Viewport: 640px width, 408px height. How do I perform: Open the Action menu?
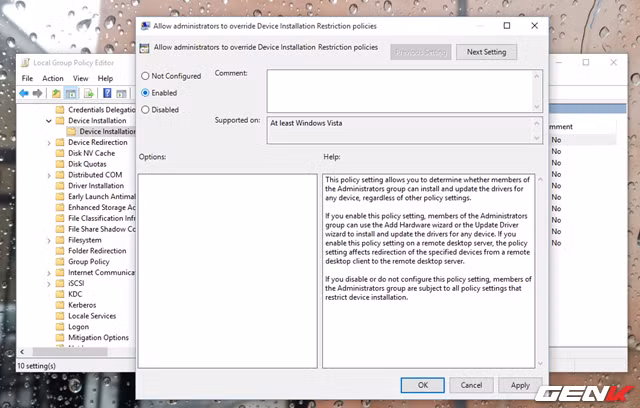click(53, 78)
